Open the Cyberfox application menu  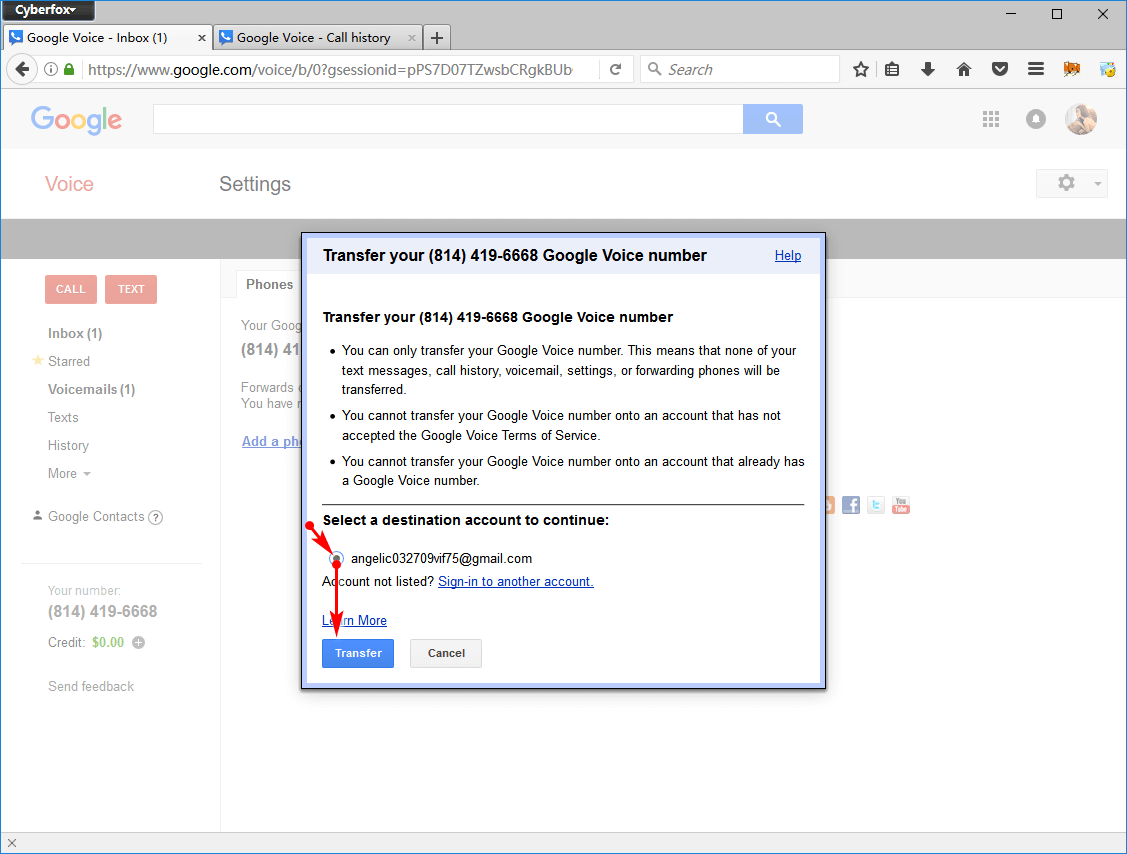(x=47, y=10)
